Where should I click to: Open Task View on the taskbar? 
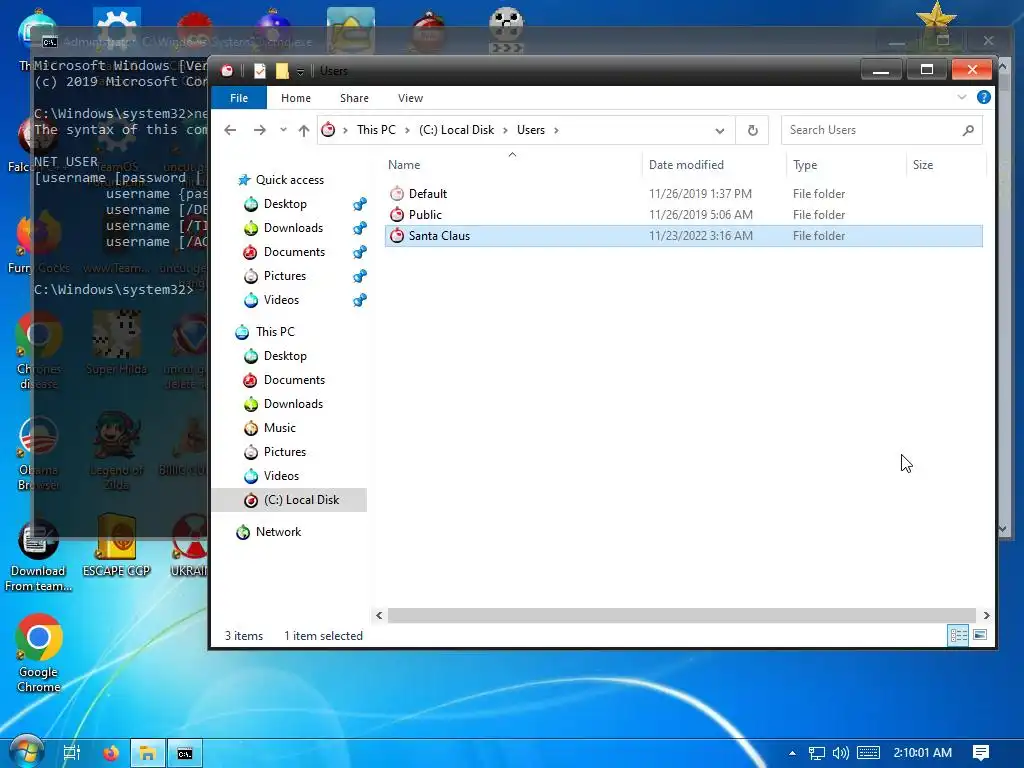pos(71,753)
